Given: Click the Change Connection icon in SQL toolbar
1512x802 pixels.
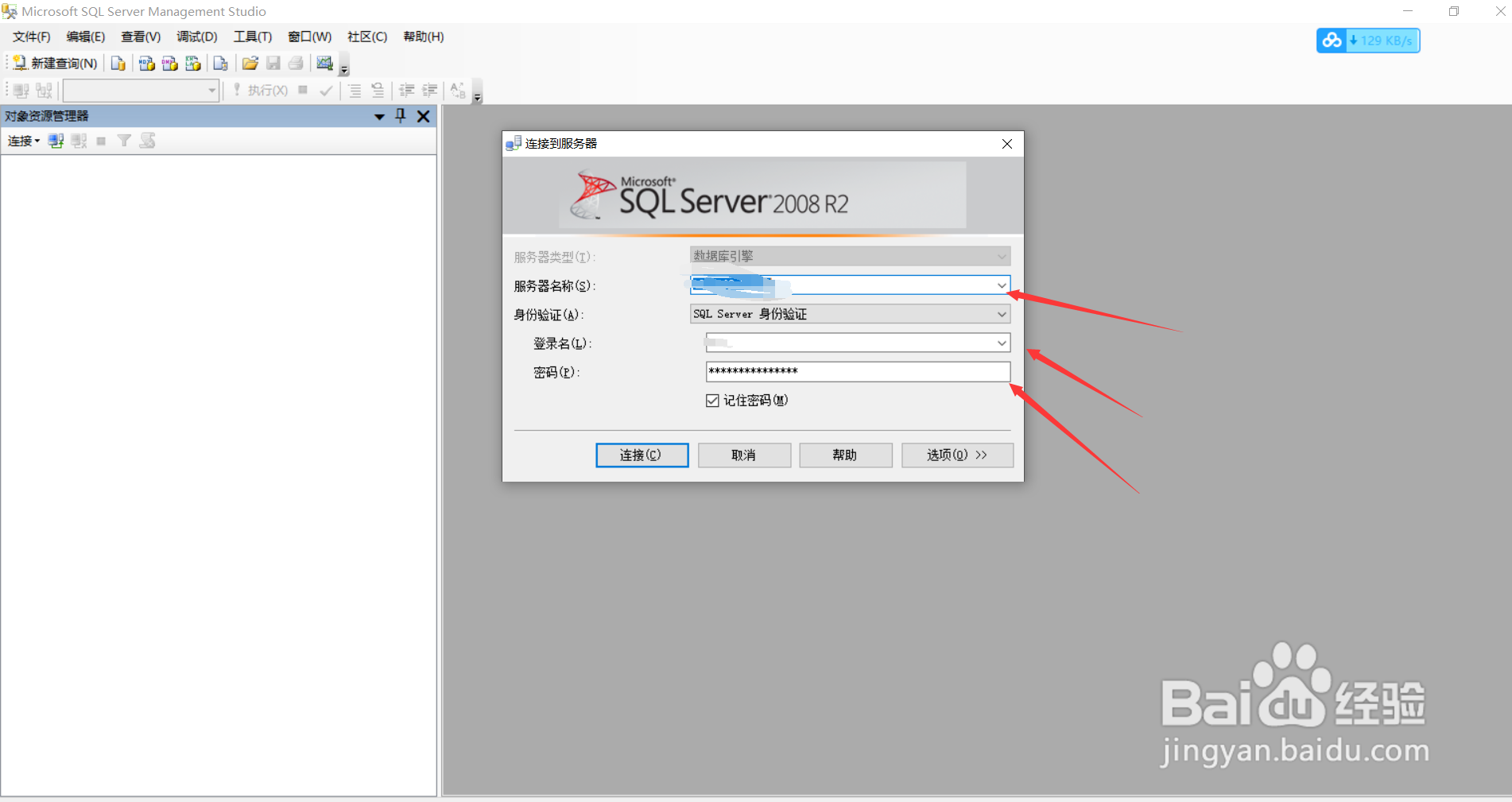Looking at the screenshot, I should click(45, 91).
